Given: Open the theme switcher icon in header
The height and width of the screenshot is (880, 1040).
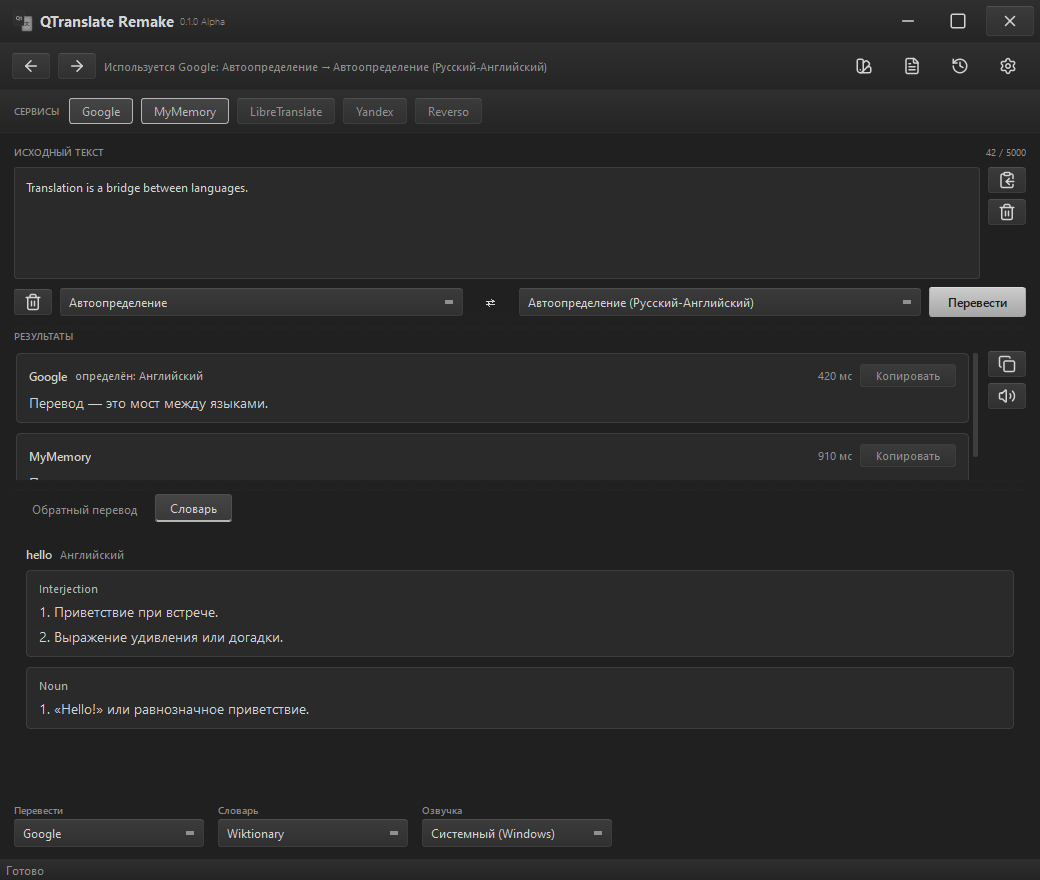Looking at the screenshot, I should click(864, 66).
